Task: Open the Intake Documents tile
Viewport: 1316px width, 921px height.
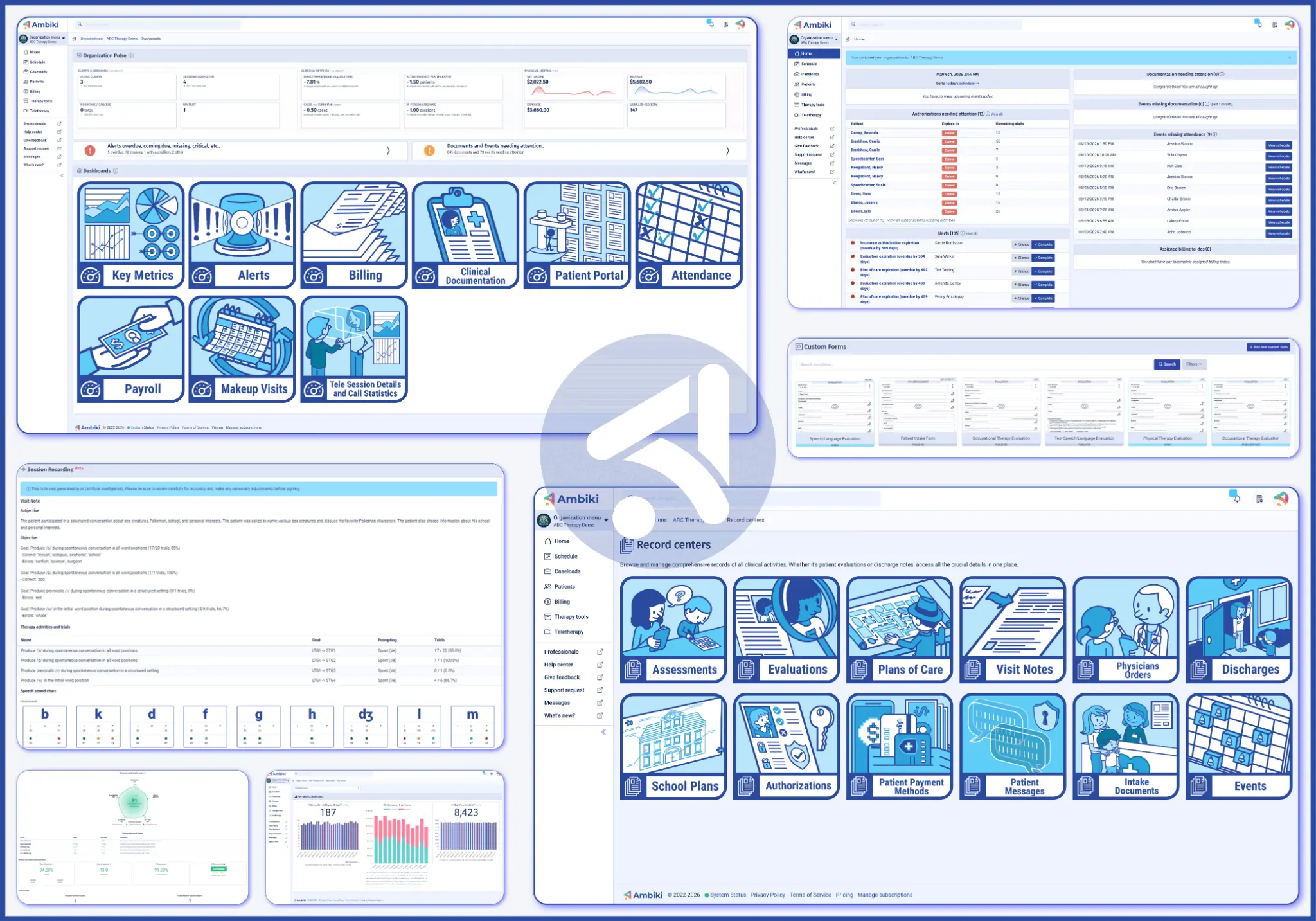Action: click(1126, 746)
